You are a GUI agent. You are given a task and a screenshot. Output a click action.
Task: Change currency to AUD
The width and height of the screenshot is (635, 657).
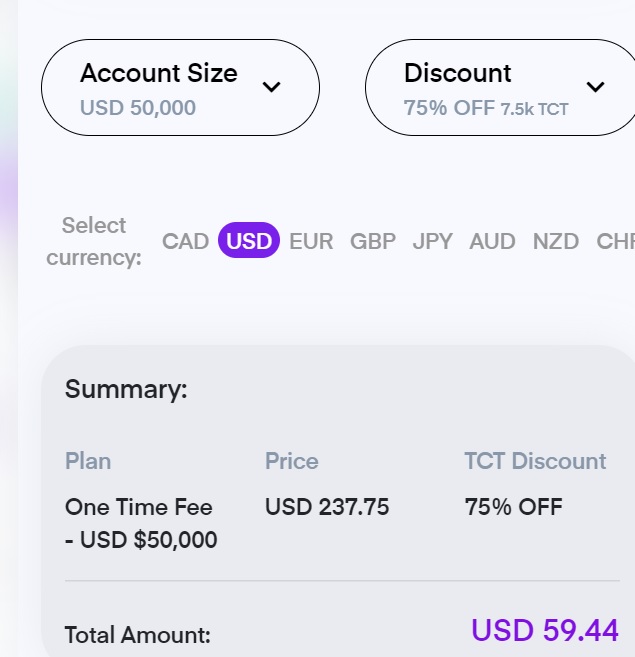pyautogui.click(x=493, y=241)
